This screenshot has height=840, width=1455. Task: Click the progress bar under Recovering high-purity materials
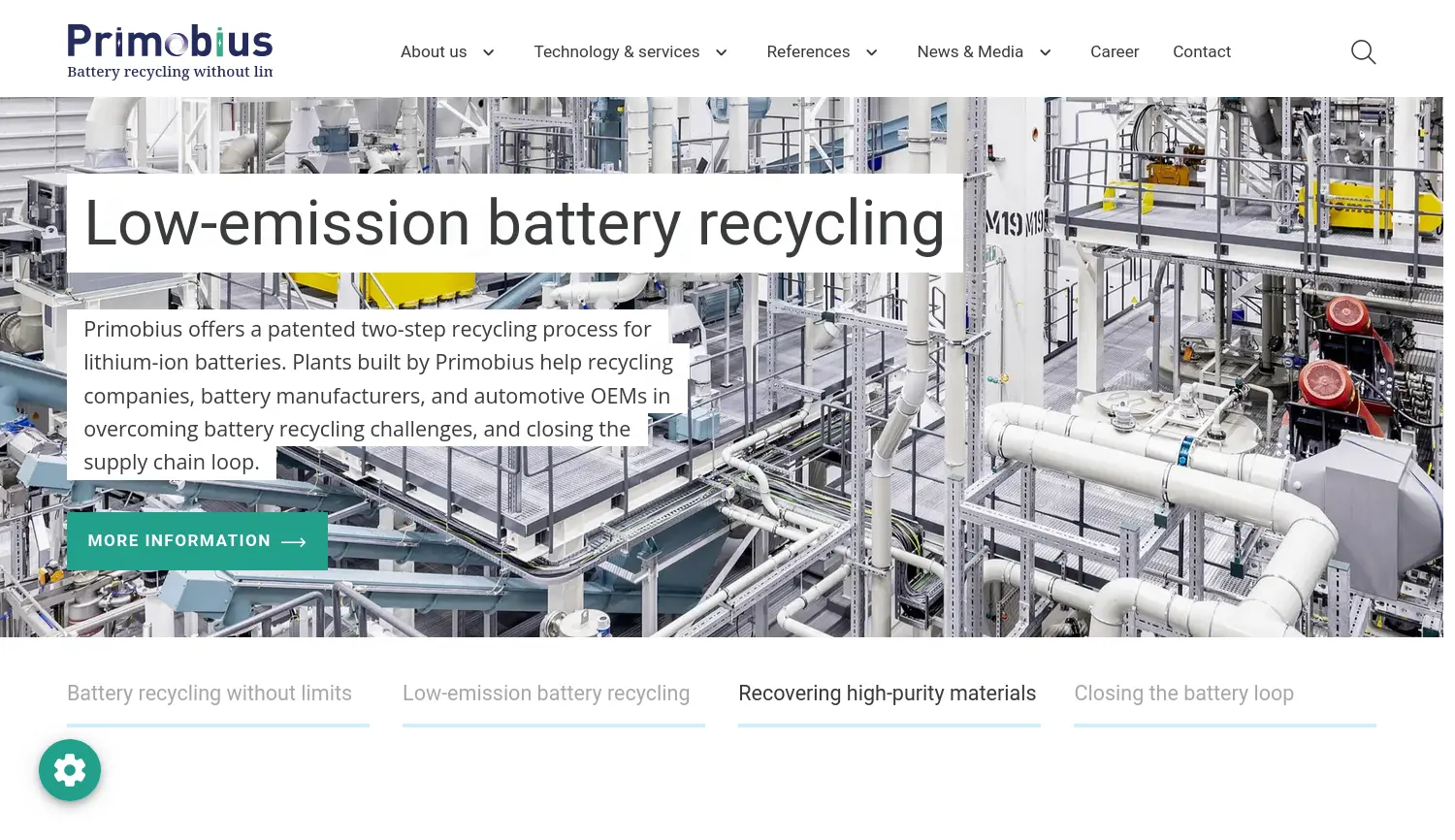[x=889, y=726]
